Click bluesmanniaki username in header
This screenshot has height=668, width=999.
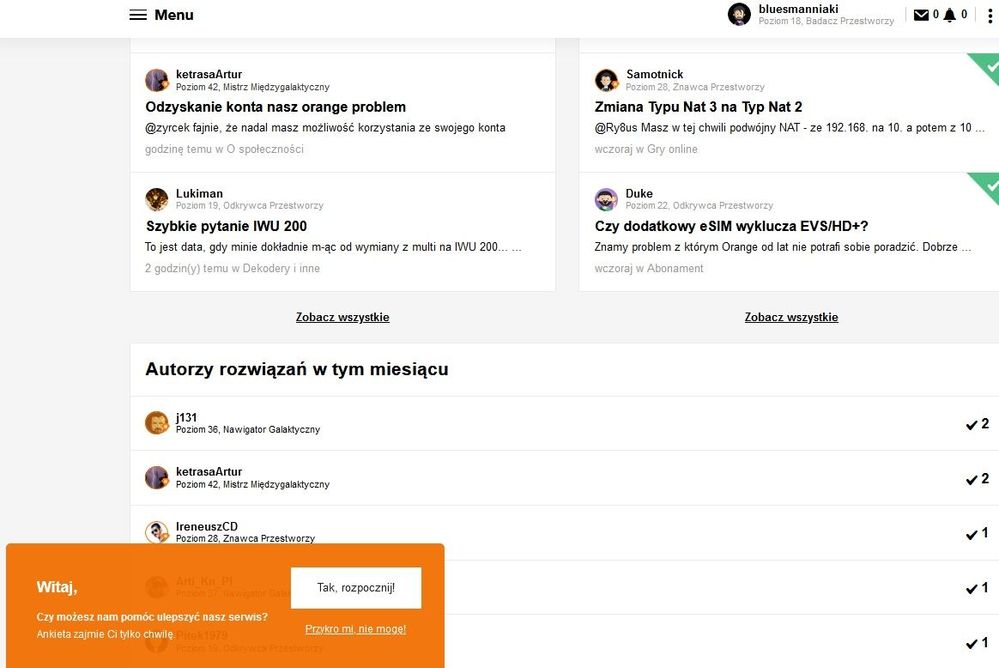pos(798,9)
